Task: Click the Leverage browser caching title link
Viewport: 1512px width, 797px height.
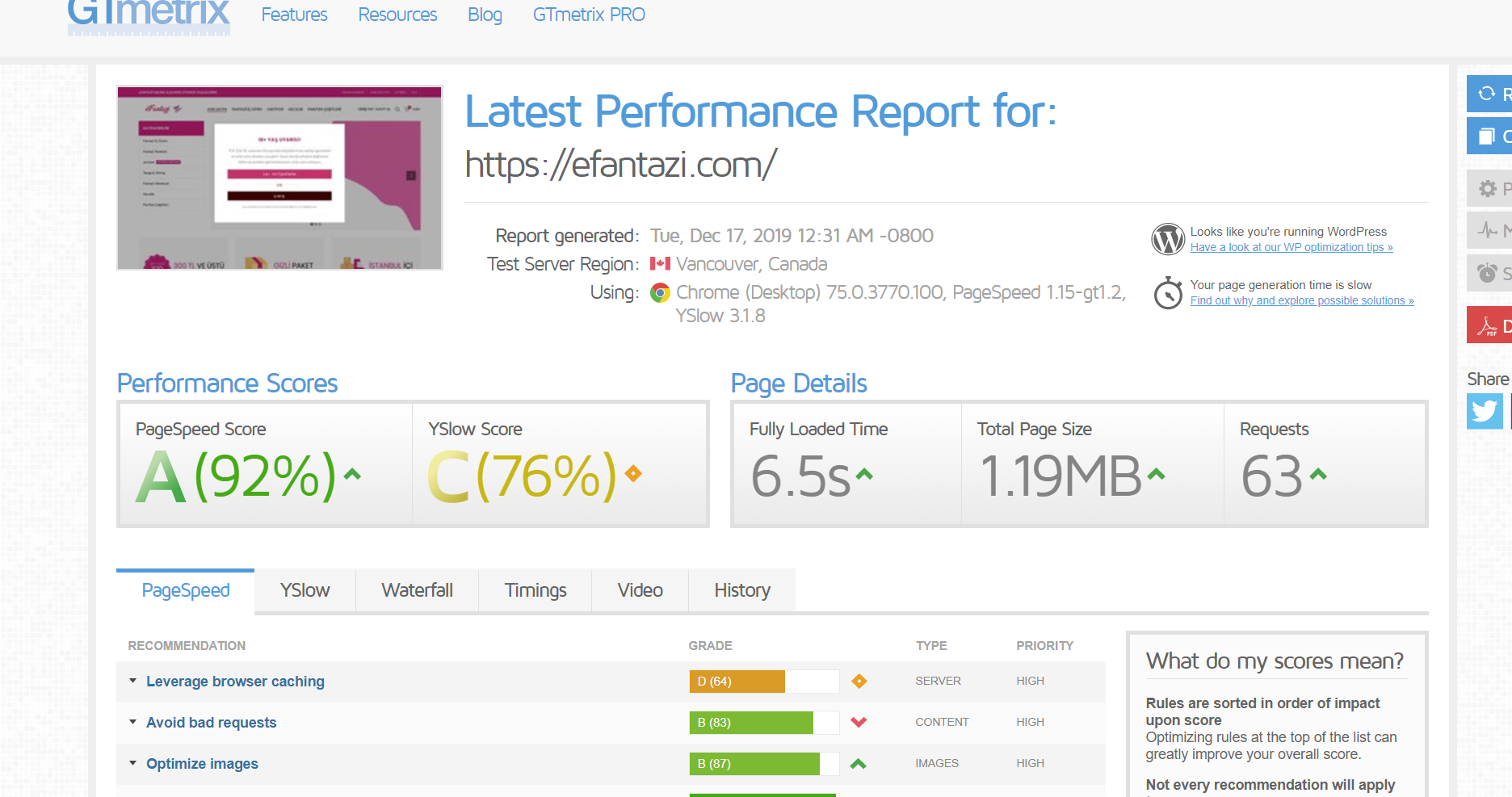Action: click(x=235, y=682)
